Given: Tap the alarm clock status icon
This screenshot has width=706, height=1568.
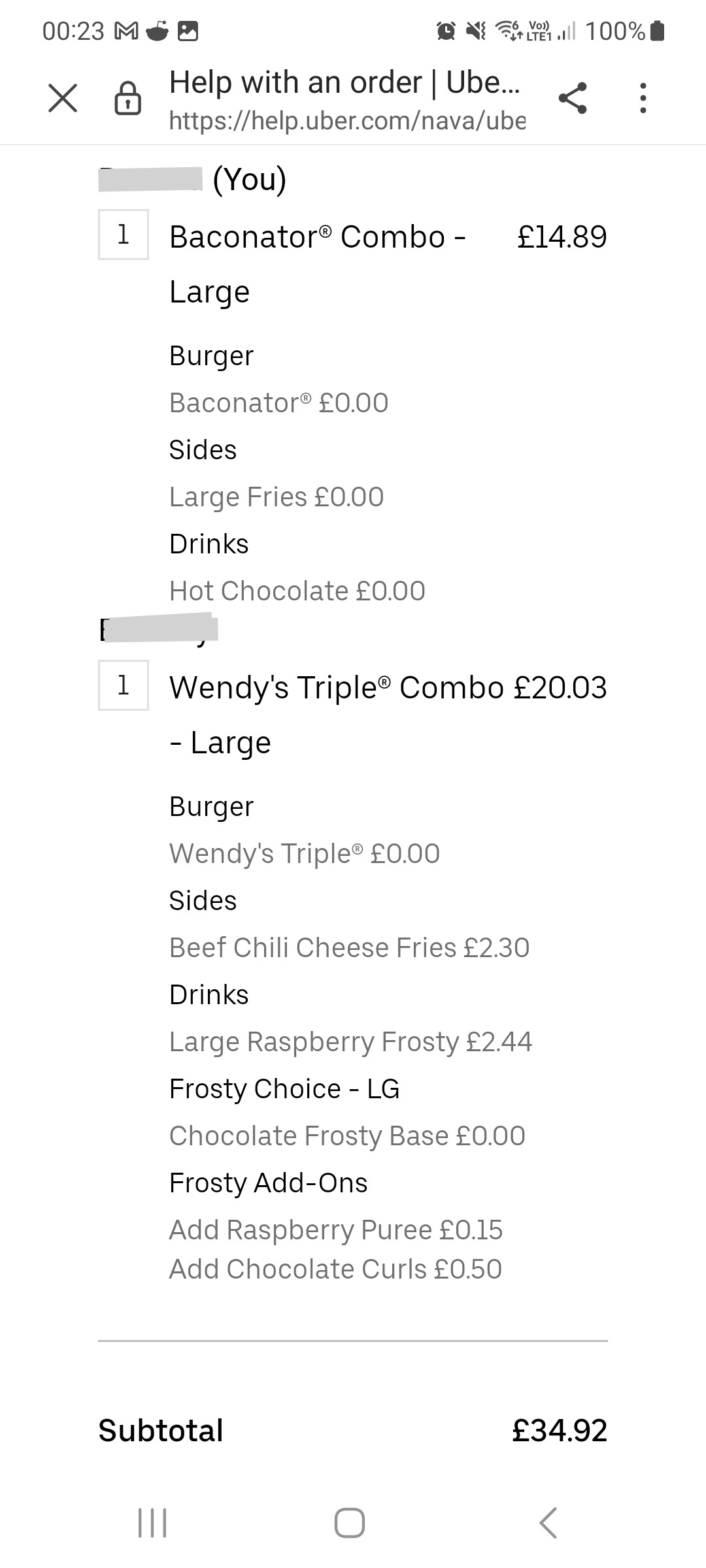Looking at the screenshot, I should [446, 31].
